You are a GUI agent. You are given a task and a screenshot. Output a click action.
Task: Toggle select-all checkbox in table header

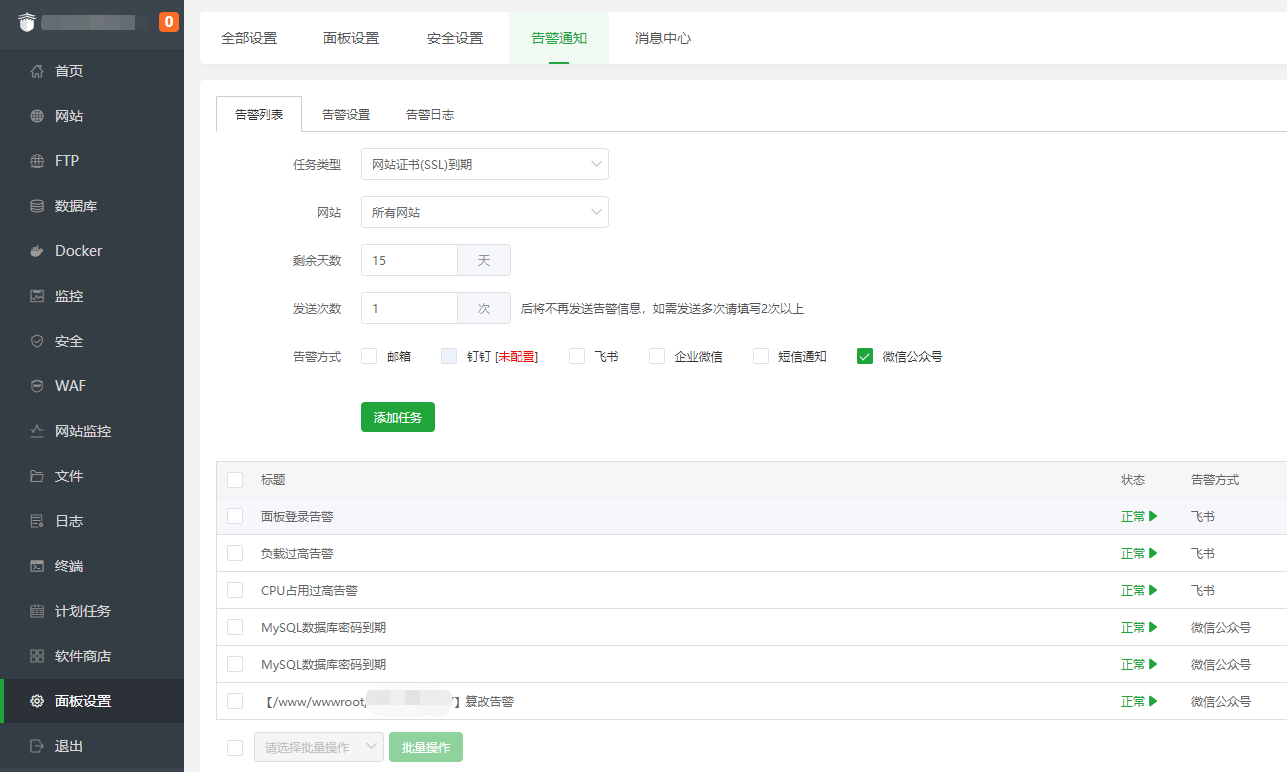pos(235,480)
